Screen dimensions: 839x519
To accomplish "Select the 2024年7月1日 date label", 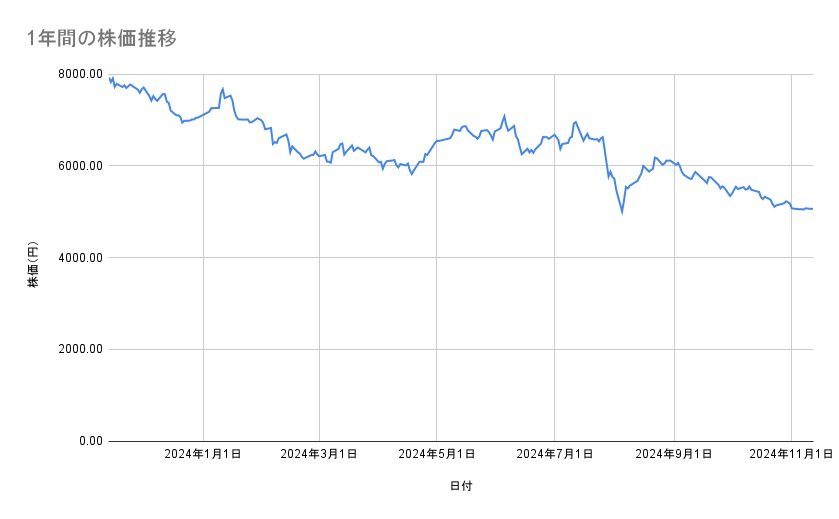I will tap(555, 455).
